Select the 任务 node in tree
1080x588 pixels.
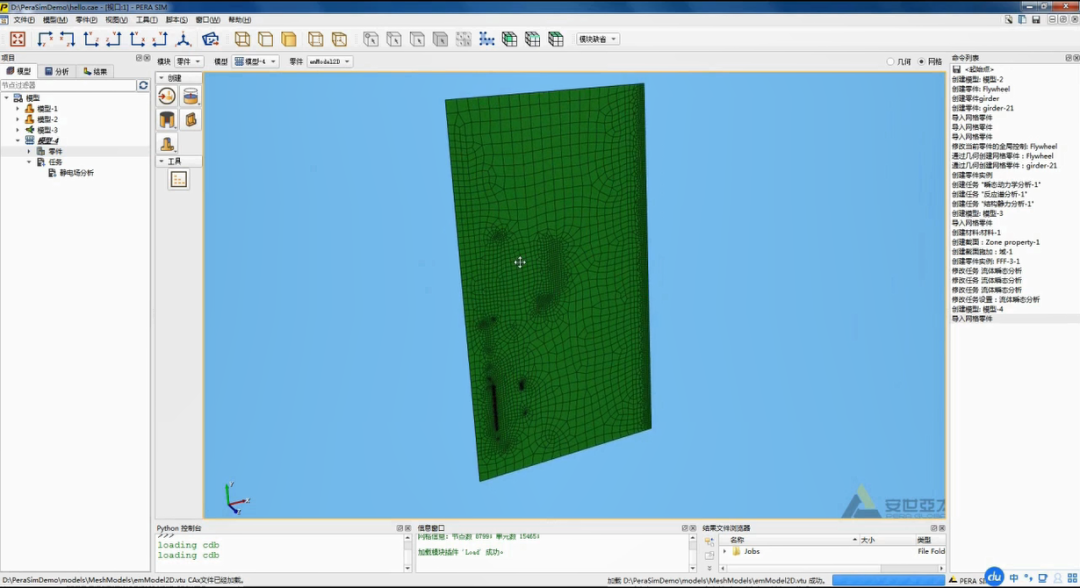click(x=55, y=162)
